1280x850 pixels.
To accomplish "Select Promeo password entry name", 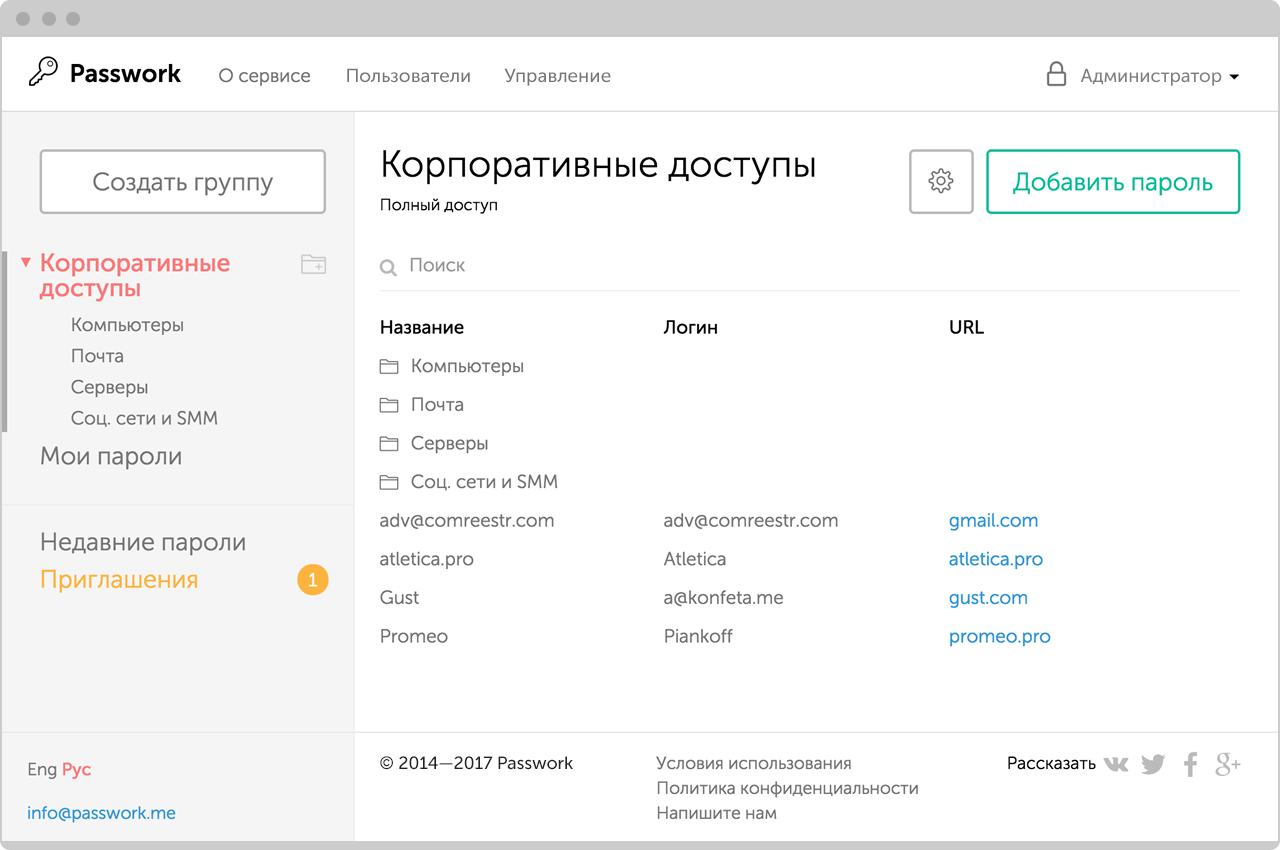I will point(414,637).
